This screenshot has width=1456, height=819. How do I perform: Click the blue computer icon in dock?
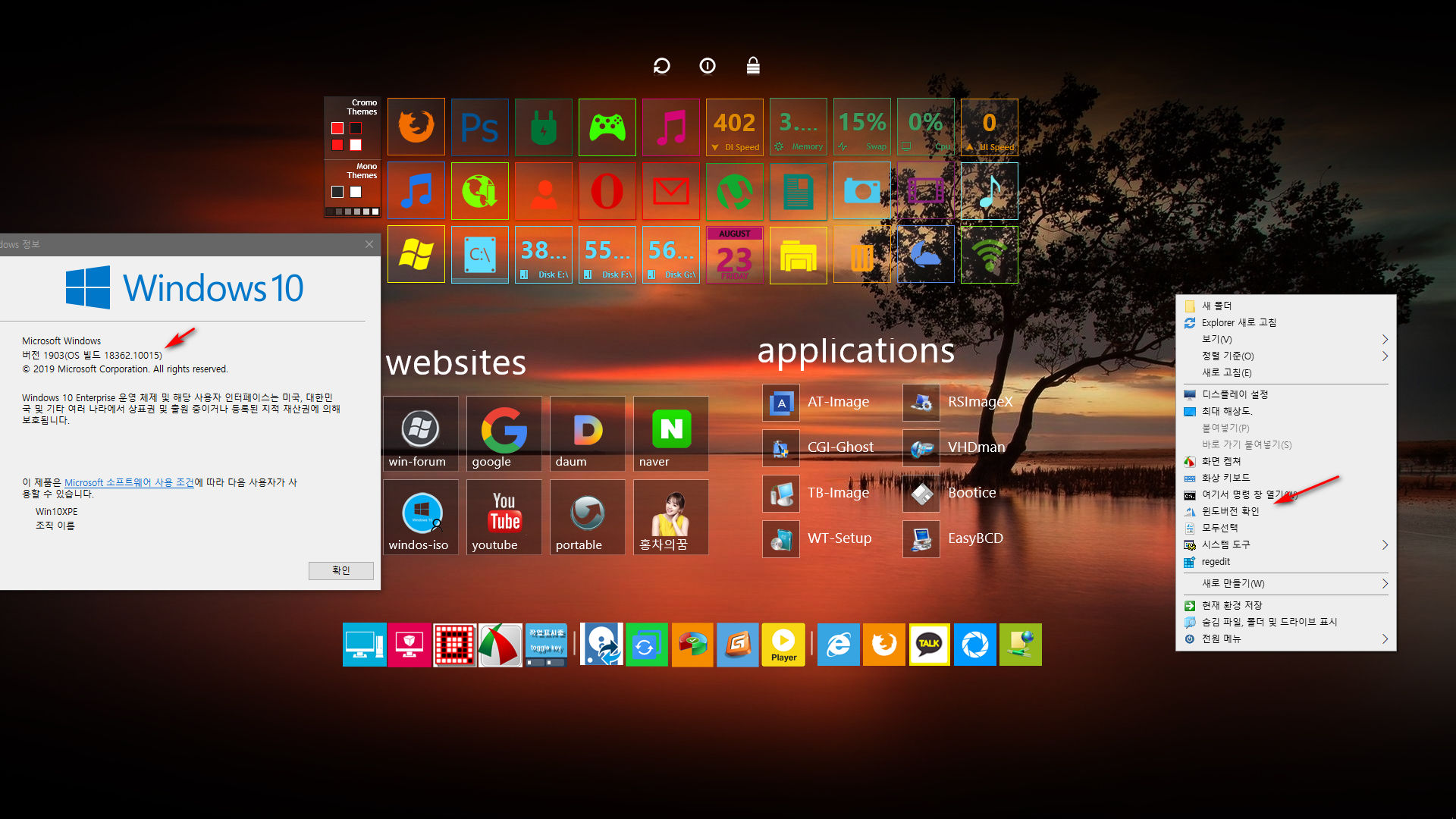tap(364, 645)
